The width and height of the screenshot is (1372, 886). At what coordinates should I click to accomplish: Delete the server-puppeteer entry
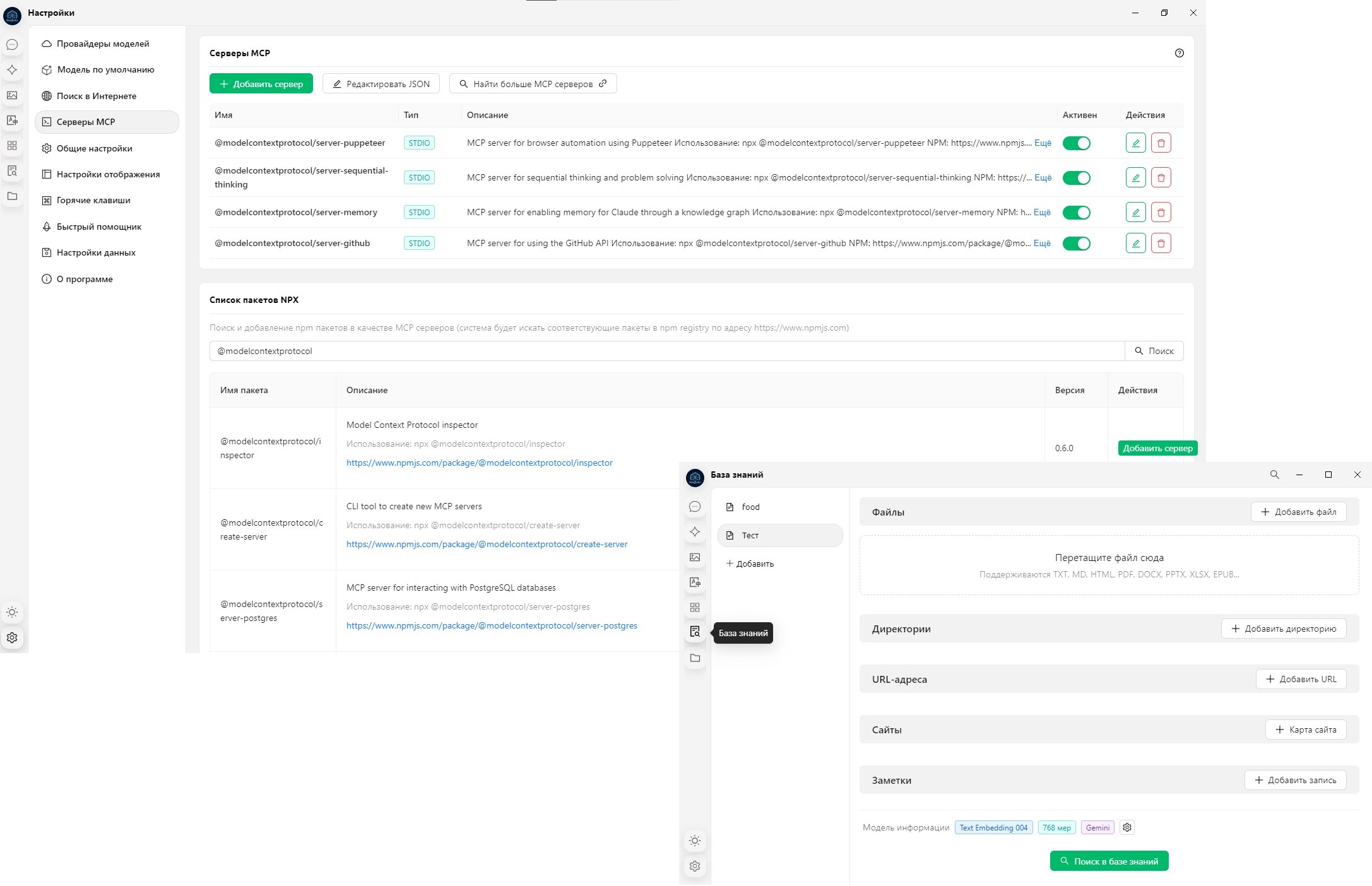tap(1161, 143)
